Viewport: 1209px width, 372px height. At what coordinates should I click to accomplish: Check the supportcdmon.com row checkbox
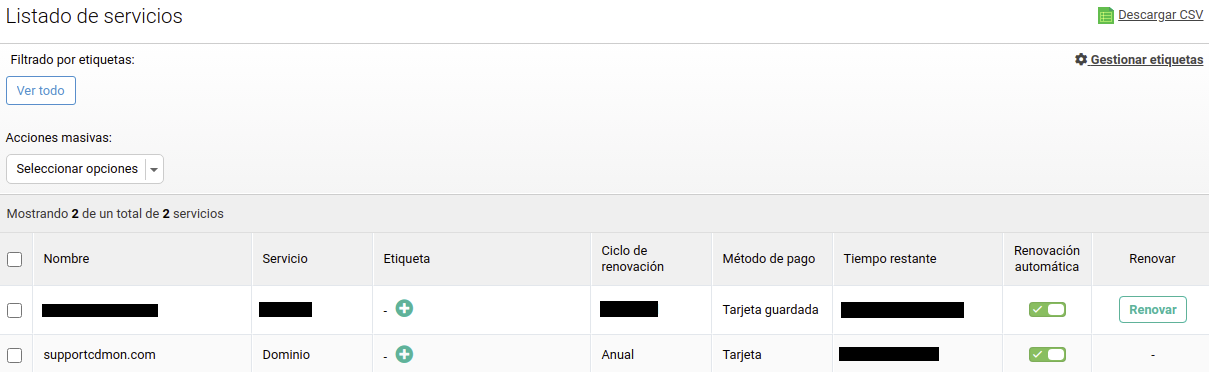coord(15,355)
